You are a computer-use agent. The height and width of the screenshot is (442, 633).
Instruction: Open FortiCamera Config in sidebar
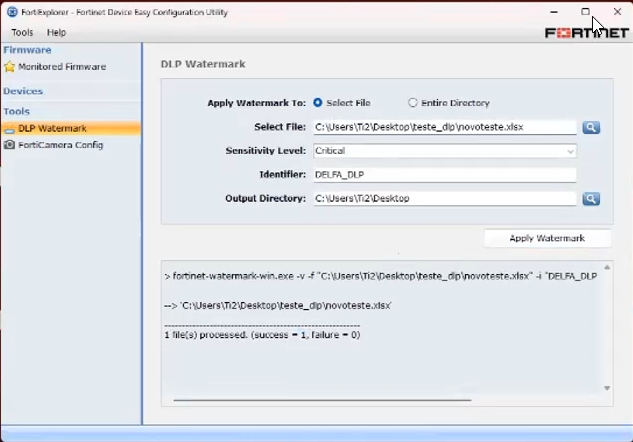(61, 145)
